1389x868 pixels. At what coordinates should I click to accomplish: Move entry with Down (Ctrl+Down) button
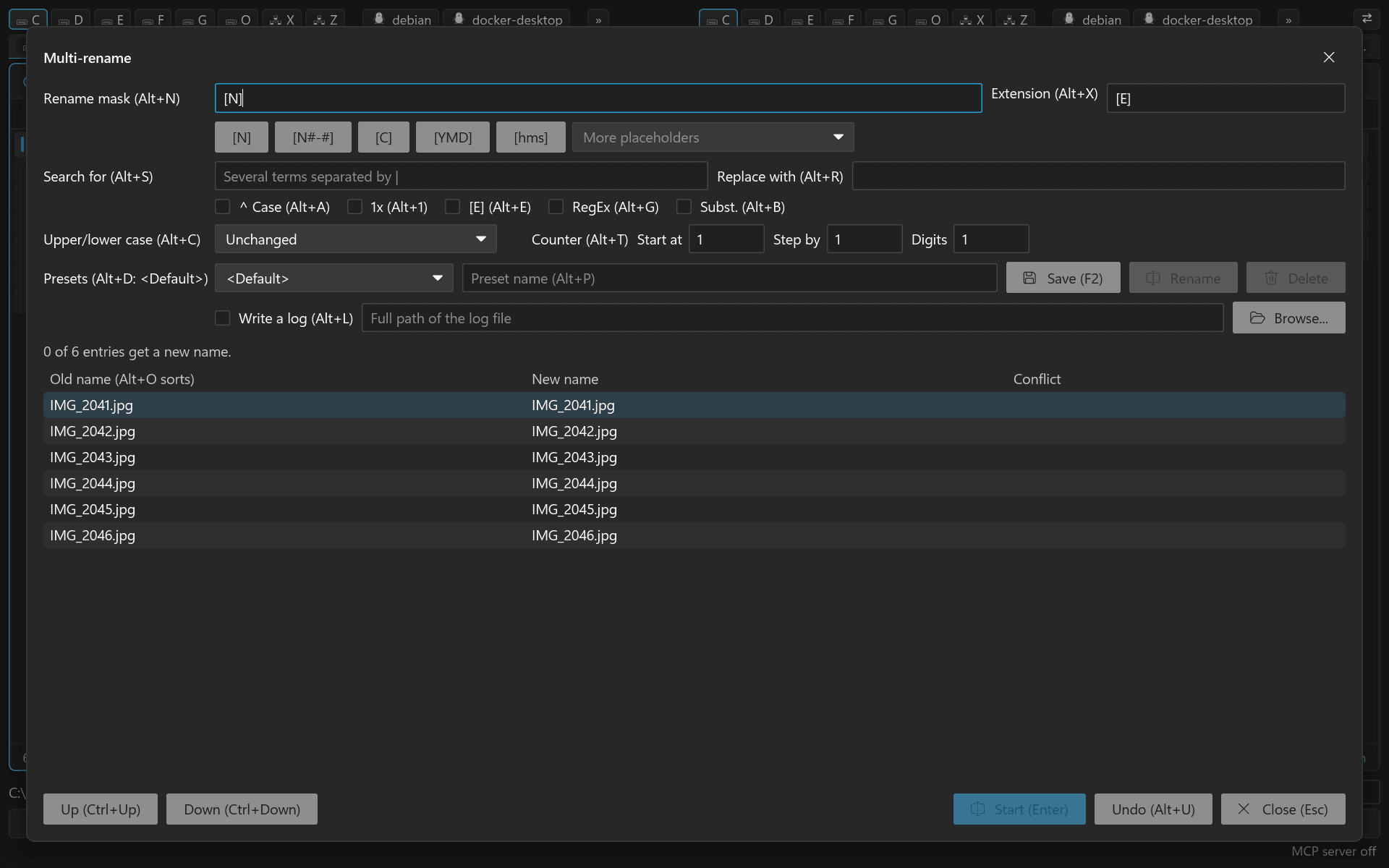242,809
